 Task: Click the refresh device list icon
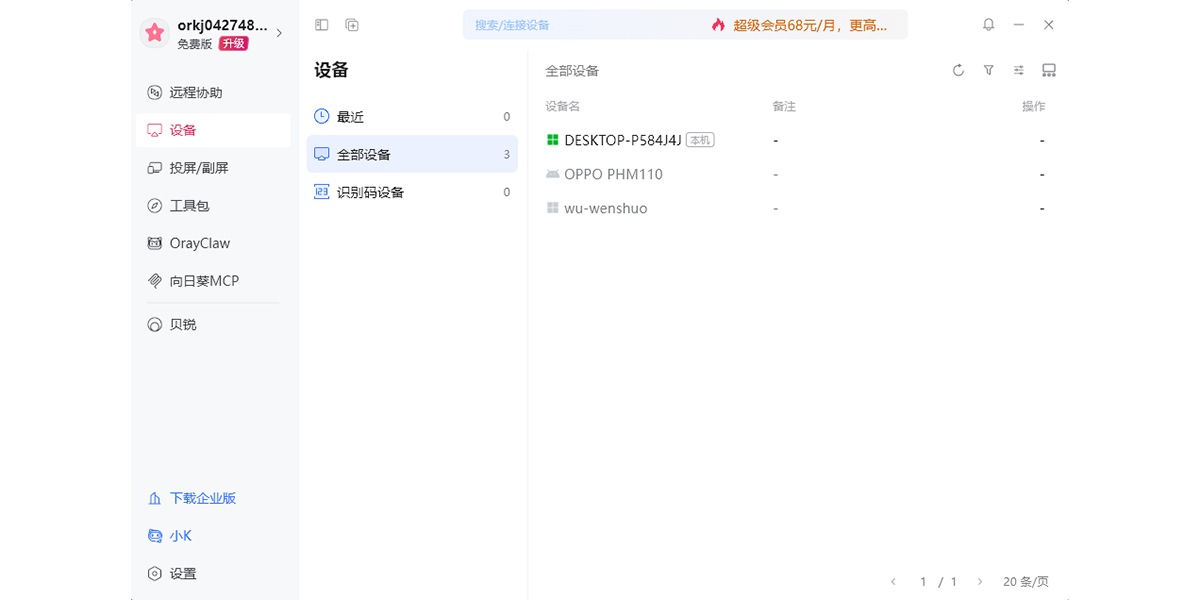click(x=958, y=70)
